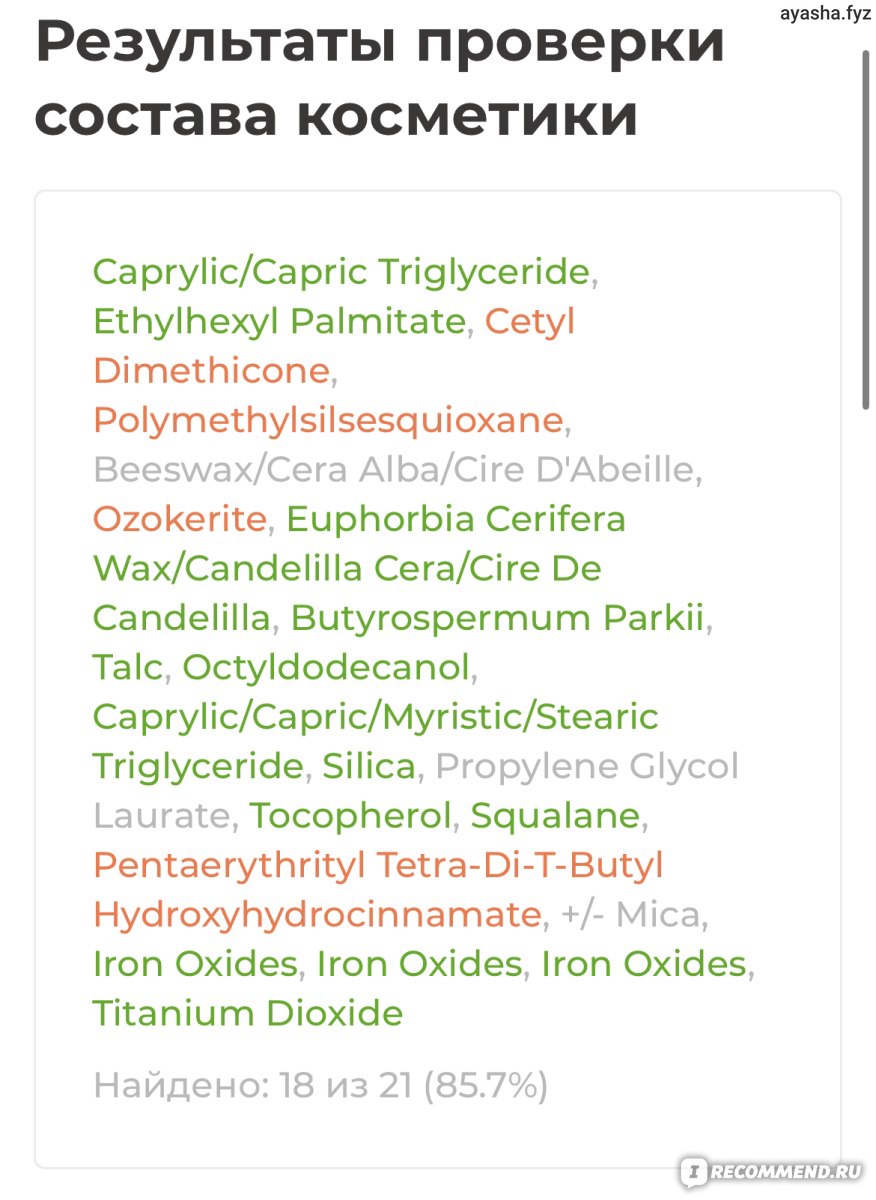Select the first Iron Oxides entry
The width and height of the screenshot is (876, 1200).
click(x=195, y=965)
